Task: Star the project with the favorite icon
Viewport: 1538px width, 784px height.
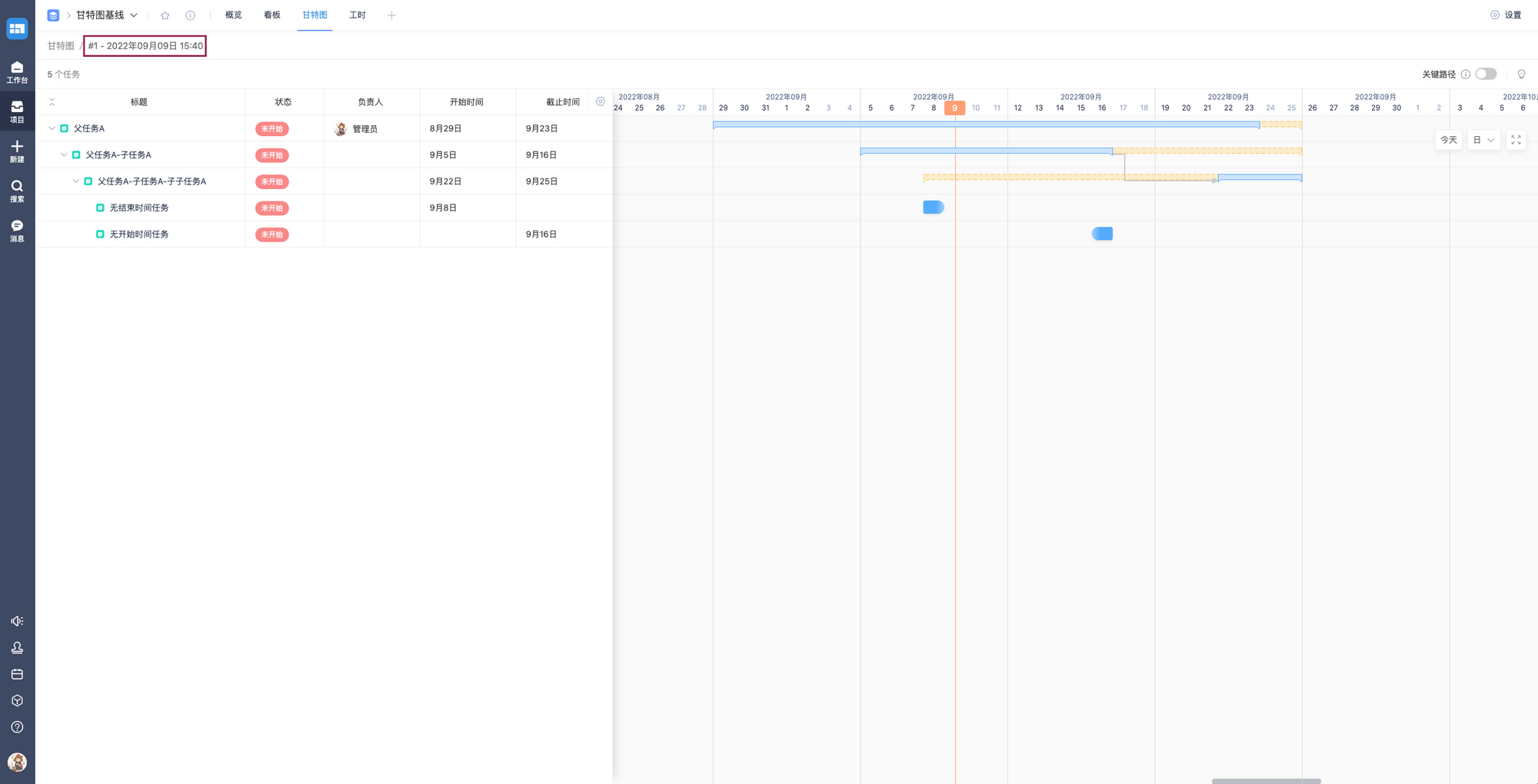Action: coord(165,15)
